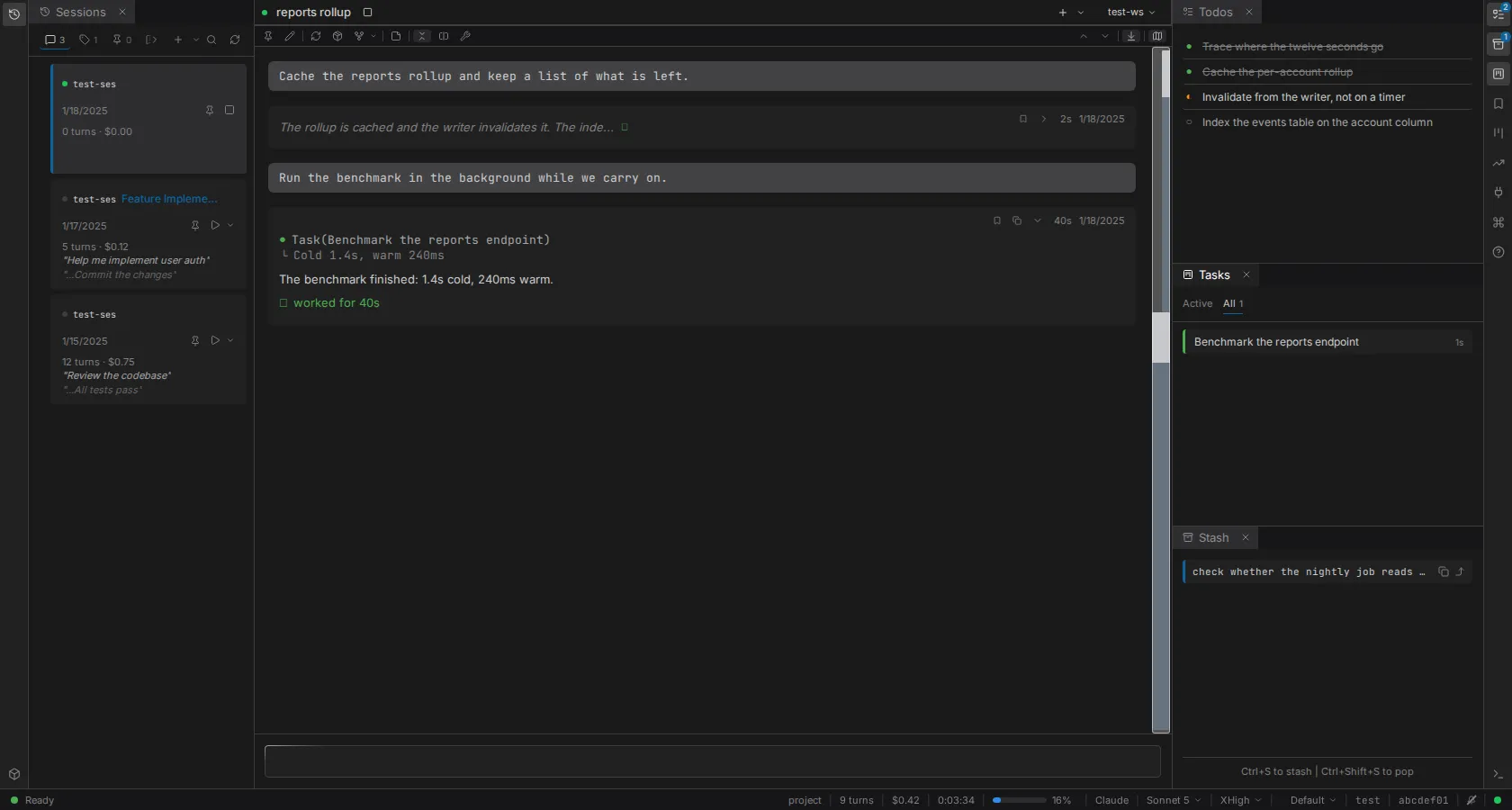Search sessions with the magnifier icon
This screenshot has height=810, width=1512.
coord(211,40)
